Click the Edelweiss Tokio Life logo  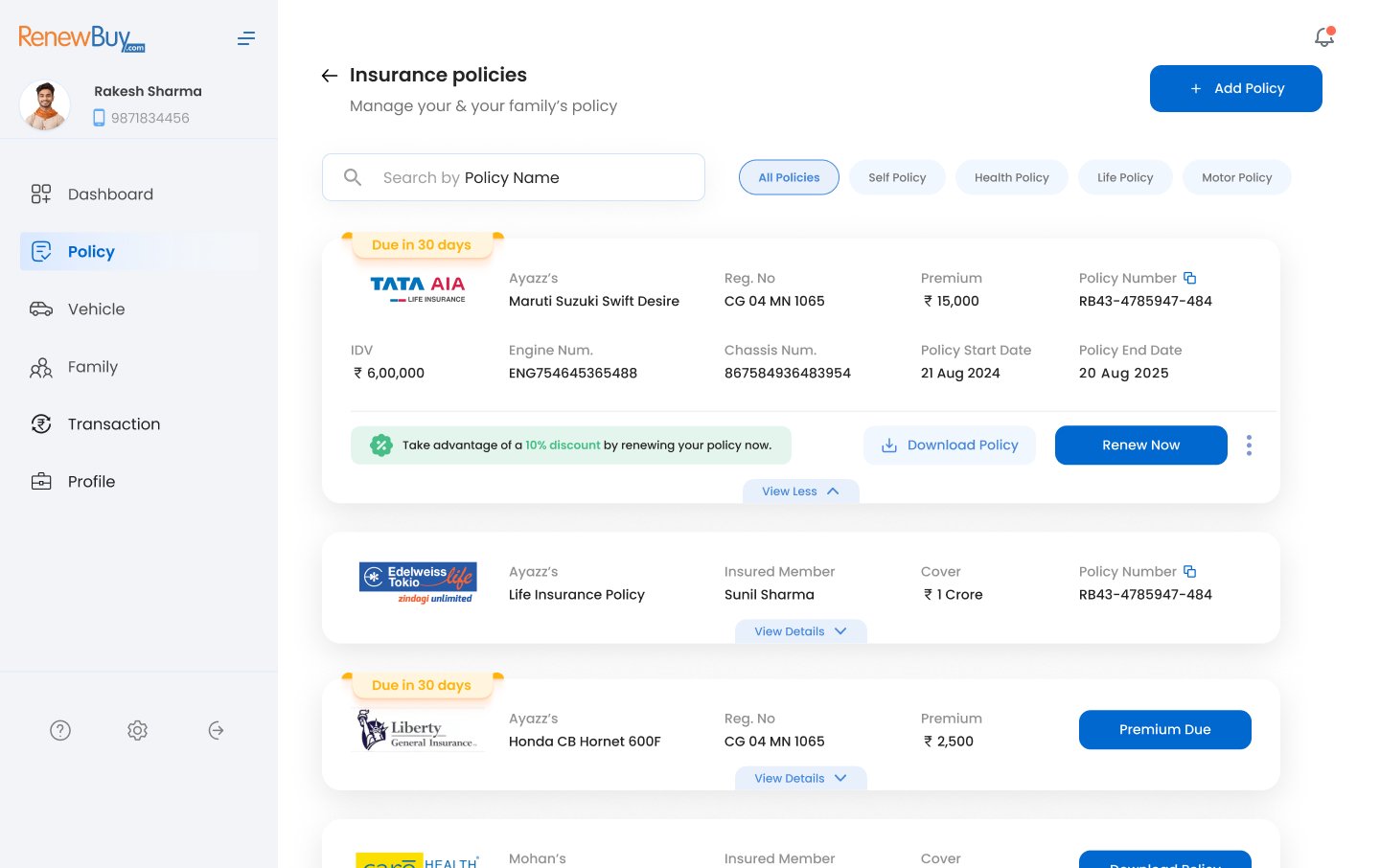point(418,582)
